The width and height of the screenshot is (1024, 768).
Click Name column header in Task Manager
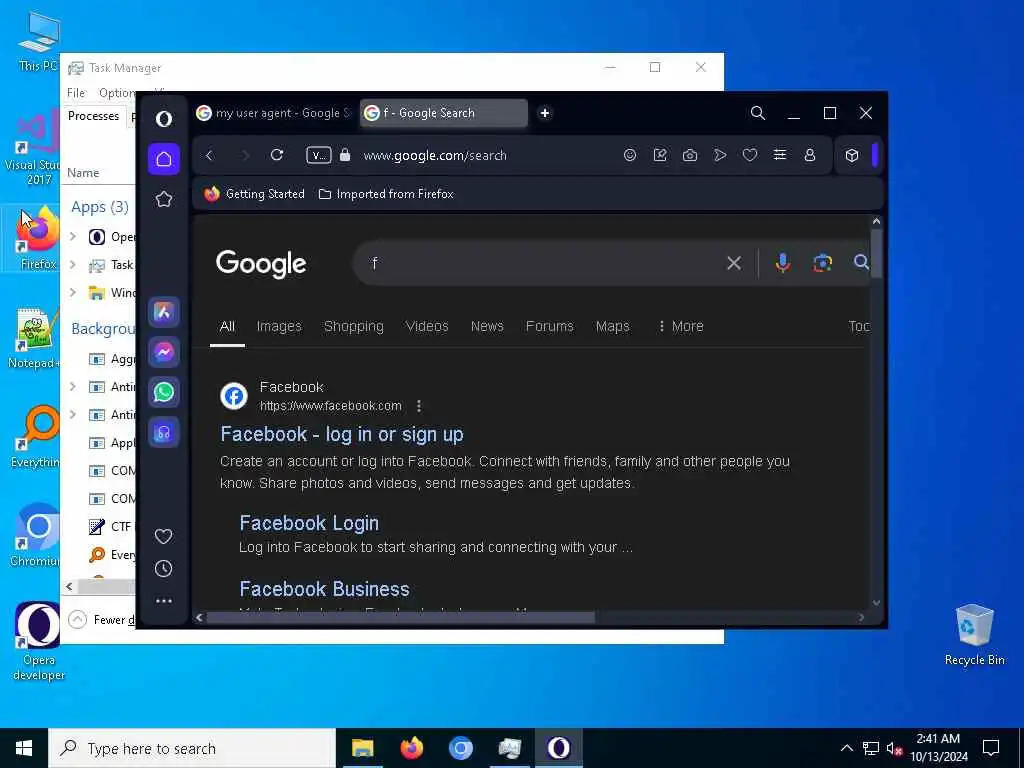coord(83,172)
